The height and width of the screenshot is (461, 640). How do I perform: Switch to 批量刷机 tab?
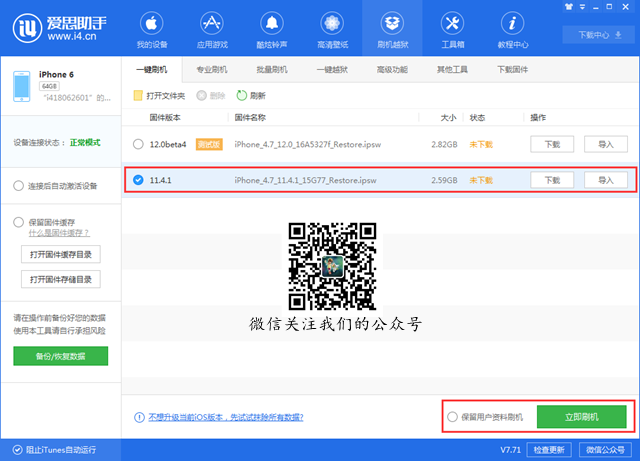click(272, 70)
